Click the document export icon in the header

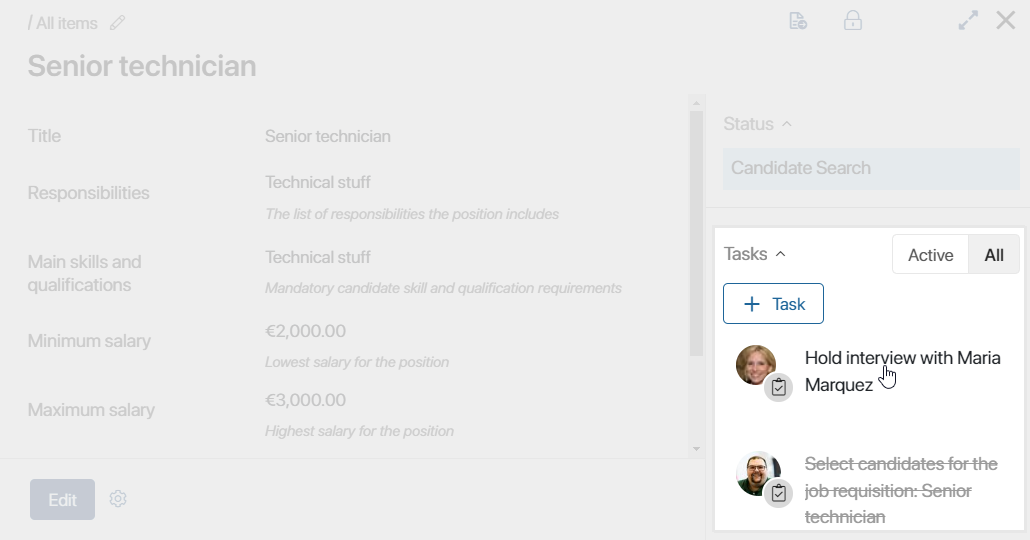click(x=798, y=21)
